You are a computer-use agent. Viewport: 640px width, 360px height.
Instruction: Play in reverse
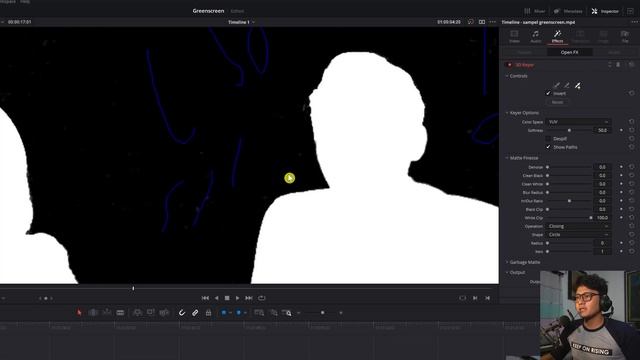(216, 298)
